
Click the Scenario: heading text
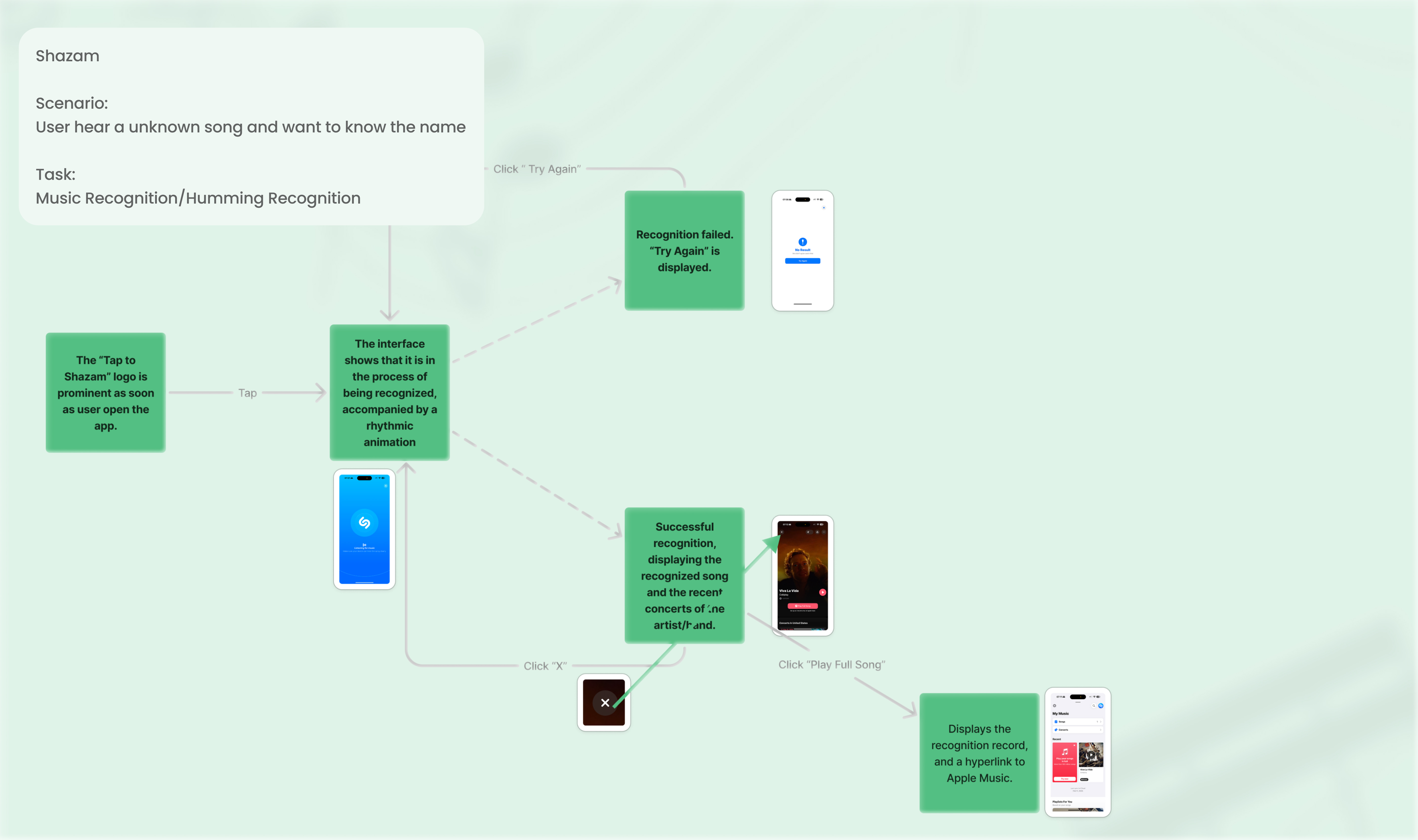(72, 103)
